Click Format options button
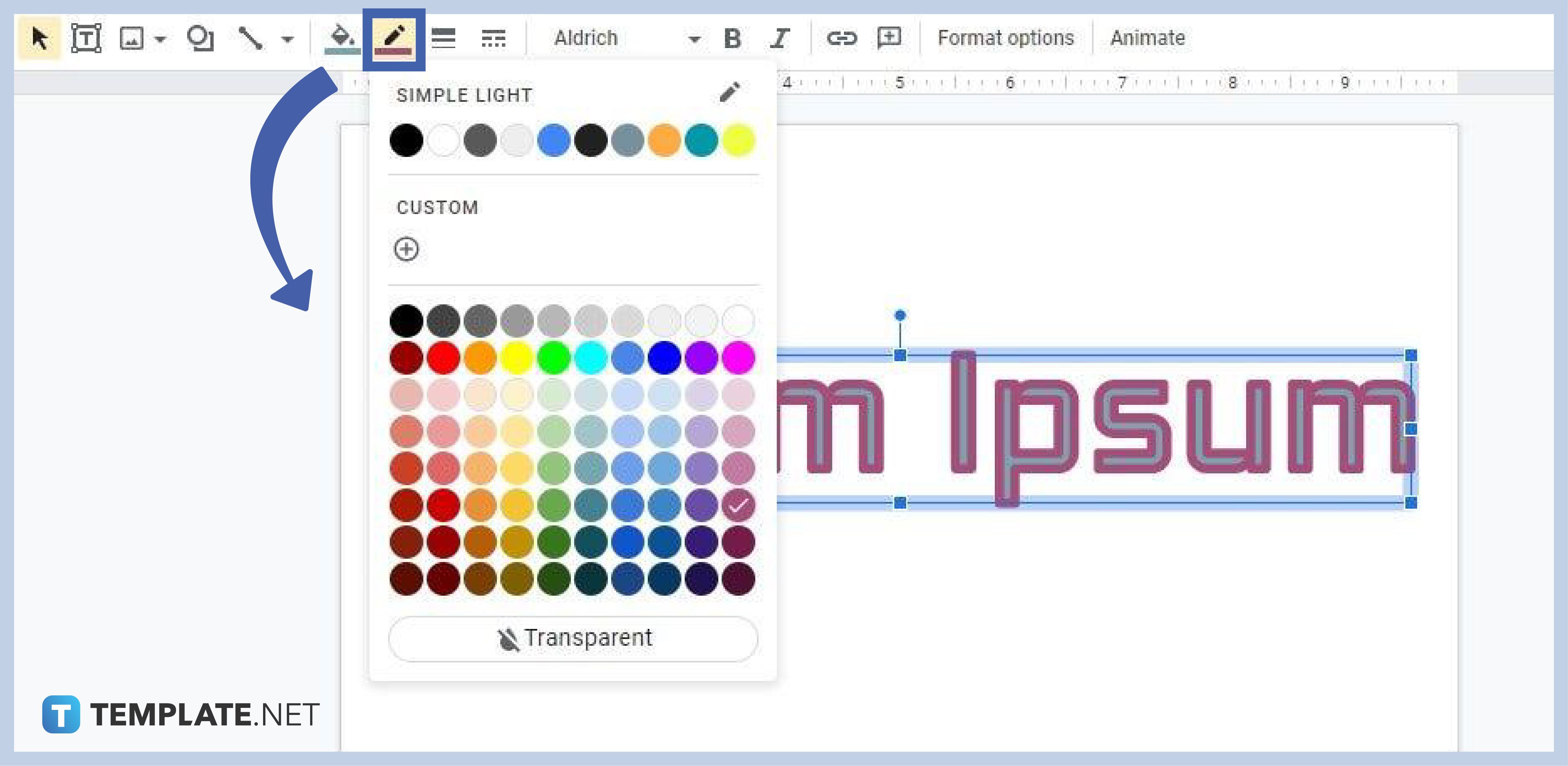Viewport: 1568px width, 766px height. point(1003,38)
